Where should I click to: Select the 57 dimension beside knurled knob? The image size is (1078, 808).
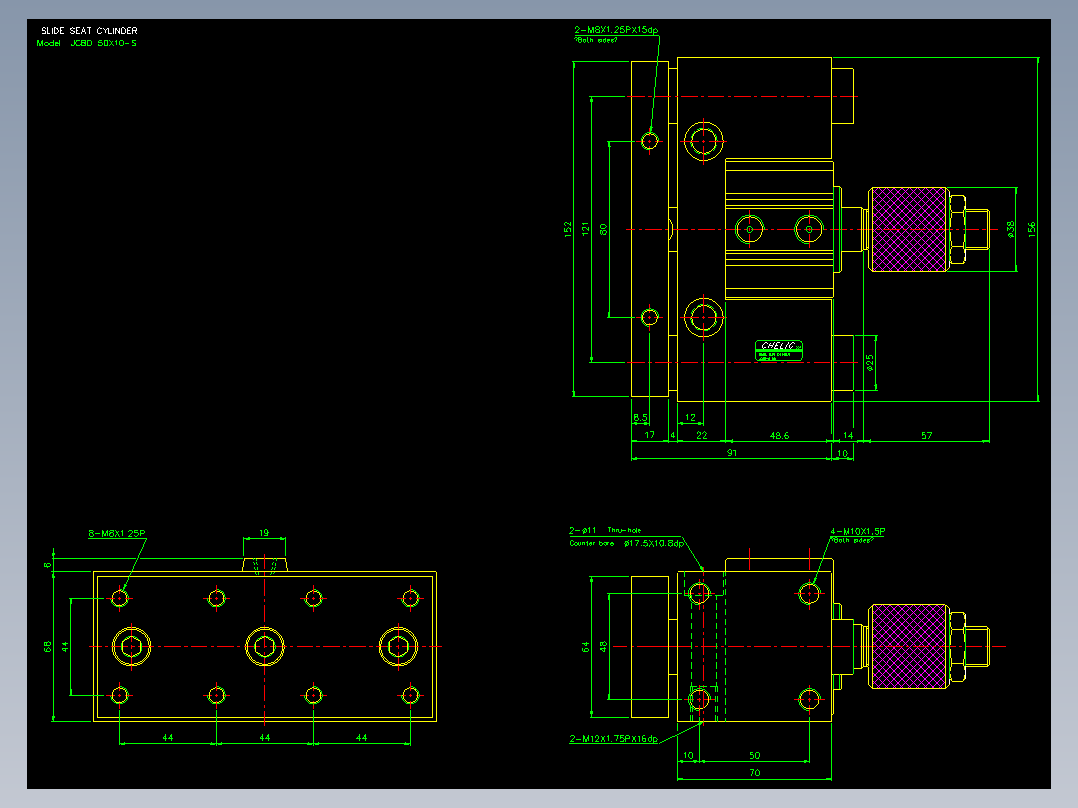(x=926, y=435)
